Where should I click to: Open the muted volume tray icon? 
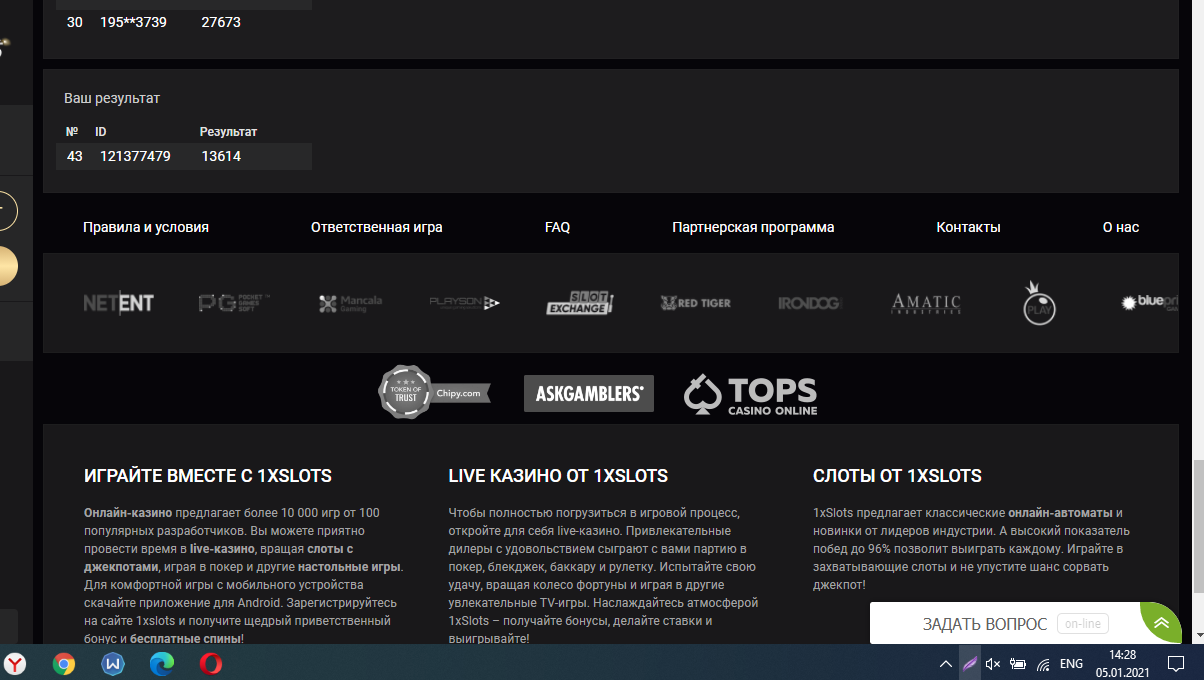(x=993, y=663)
